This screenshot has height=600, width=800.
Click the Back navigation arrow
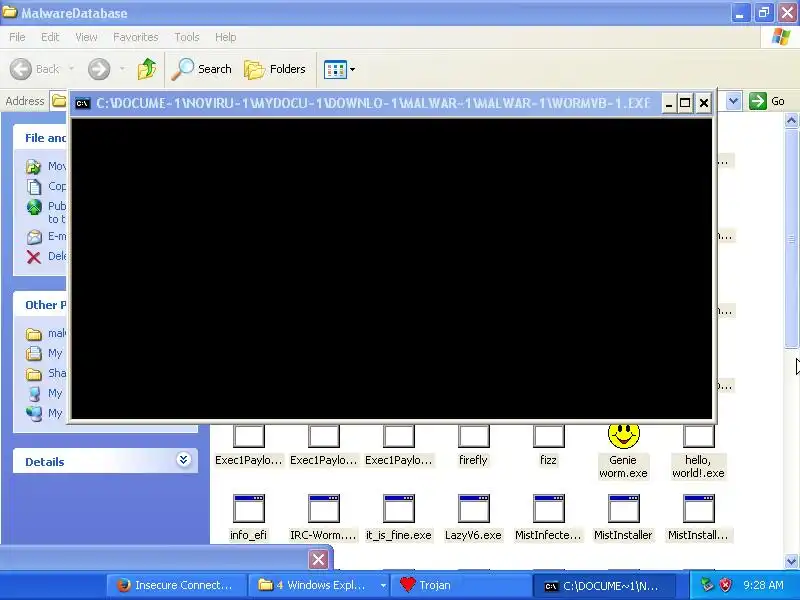(21, 69)
